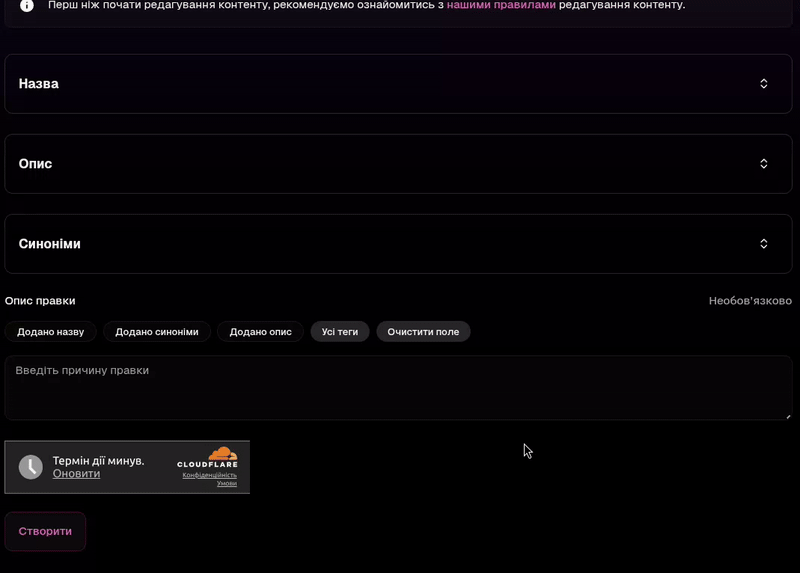Click the Опис правки label
The image size is (800, 573).
(40, 301)
